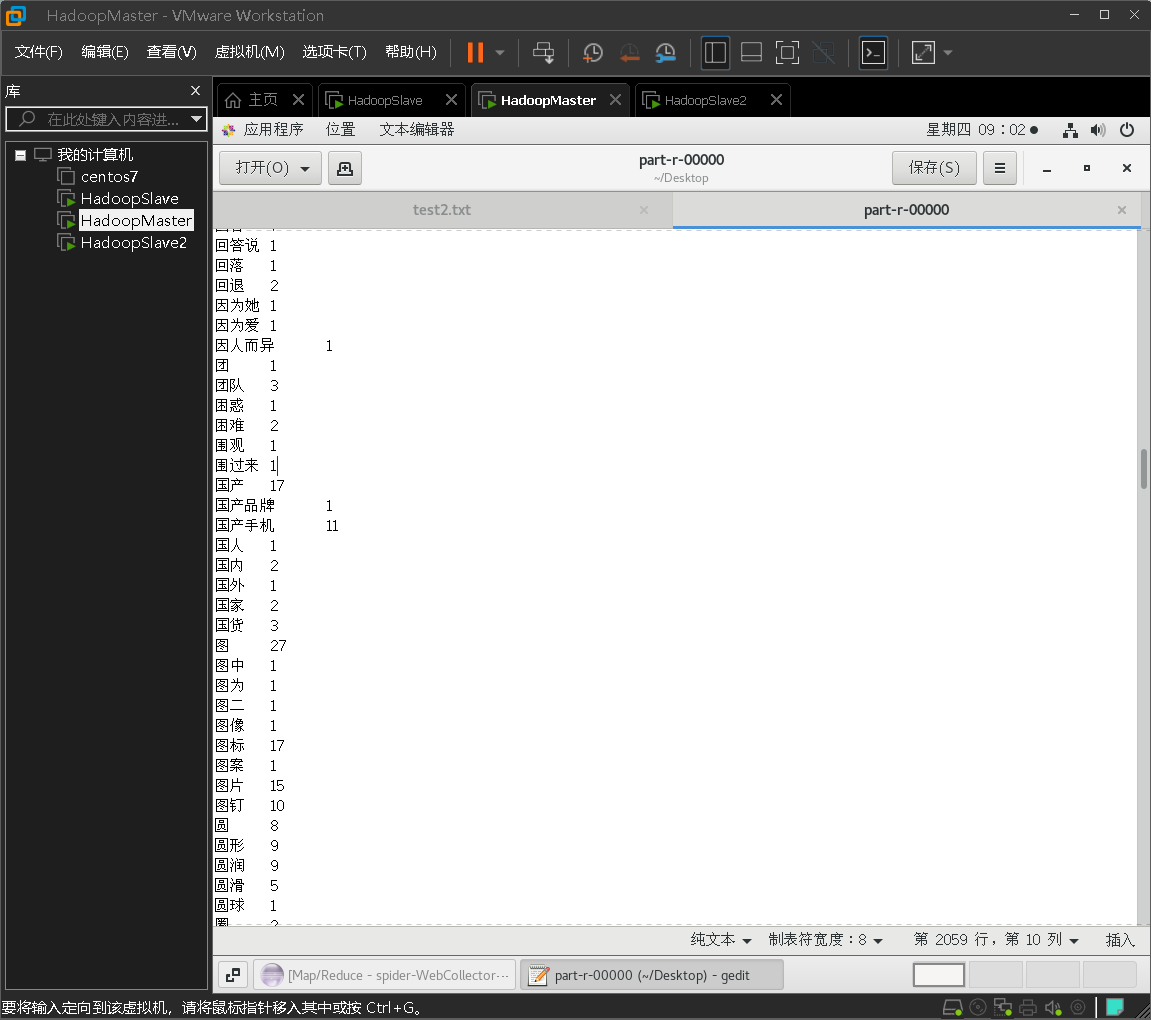The image size is (1151, 1020).
Task: Enter full screen mode icon
Action: 787,53
